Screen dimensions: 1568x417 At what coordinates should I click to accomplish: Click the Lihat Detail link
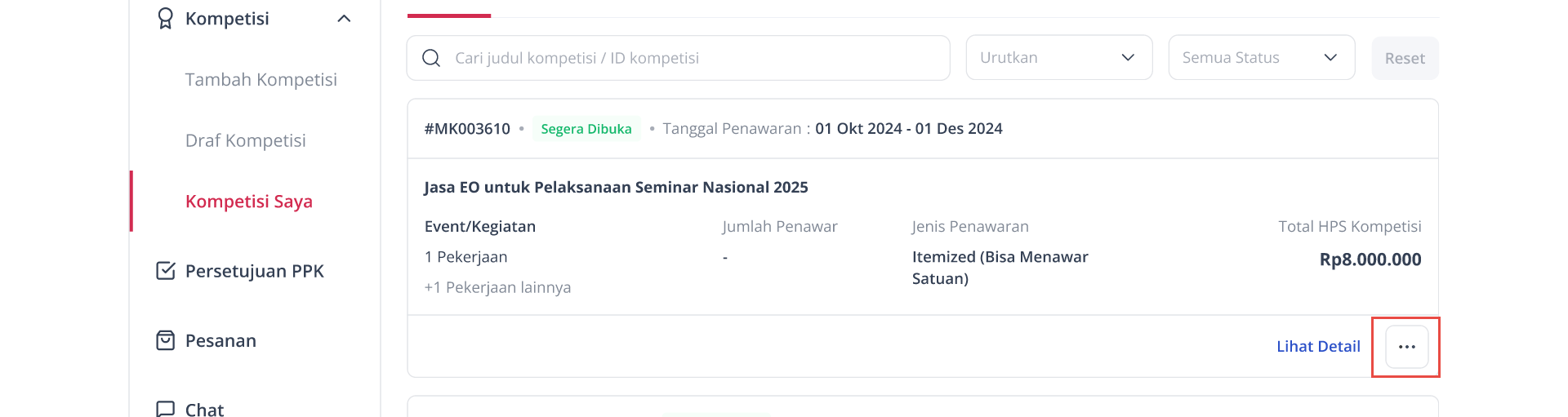pyautogui.click(x=1318, y=346)
